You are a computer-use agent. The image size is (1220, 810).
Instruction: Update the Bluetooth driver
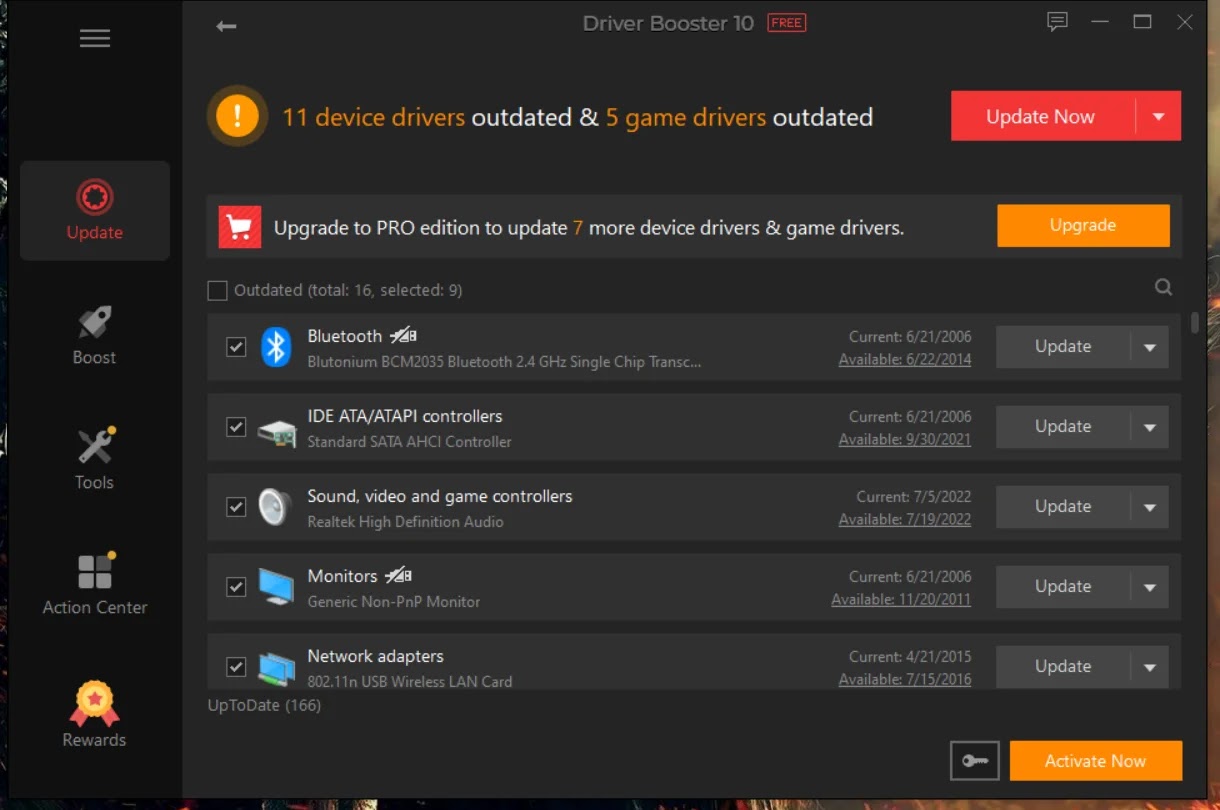[x=1063, y=347]
